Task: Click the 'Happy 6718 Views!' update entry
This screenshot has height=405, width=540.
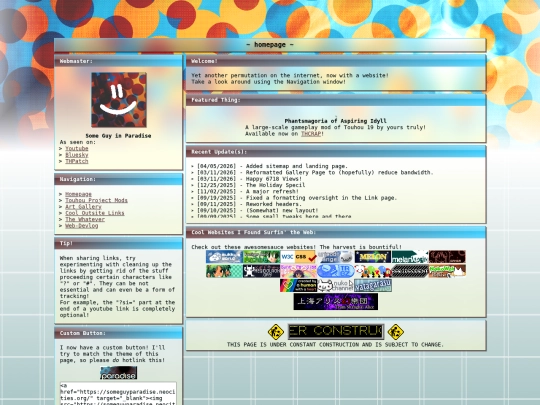Action: click(249, 179)
